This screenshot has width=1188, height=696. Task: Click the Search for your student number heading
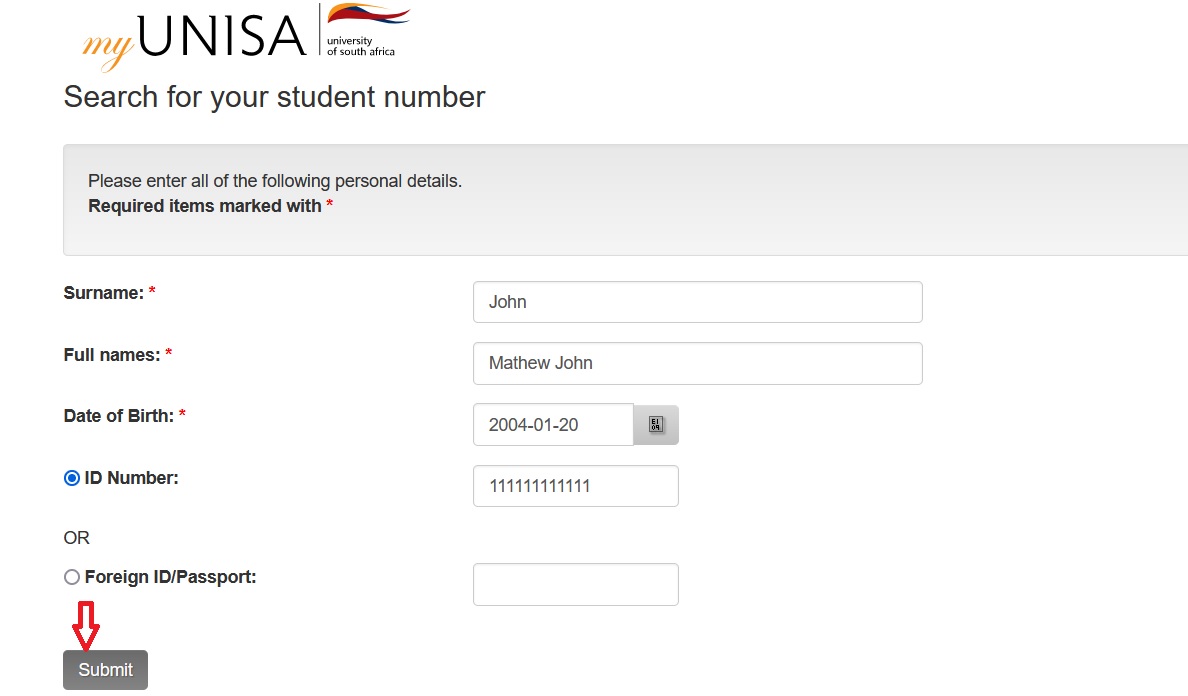(x=273, y=97)
